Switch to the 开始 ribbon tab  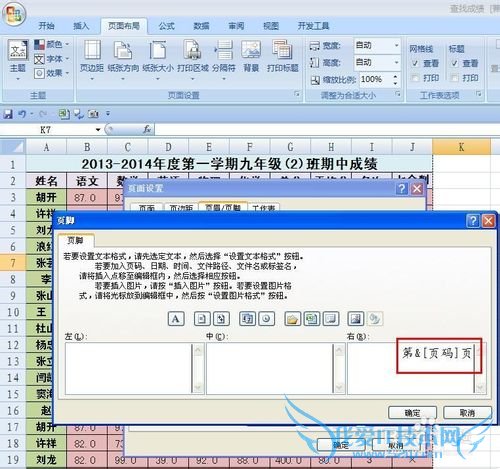[x=46, y=26]
